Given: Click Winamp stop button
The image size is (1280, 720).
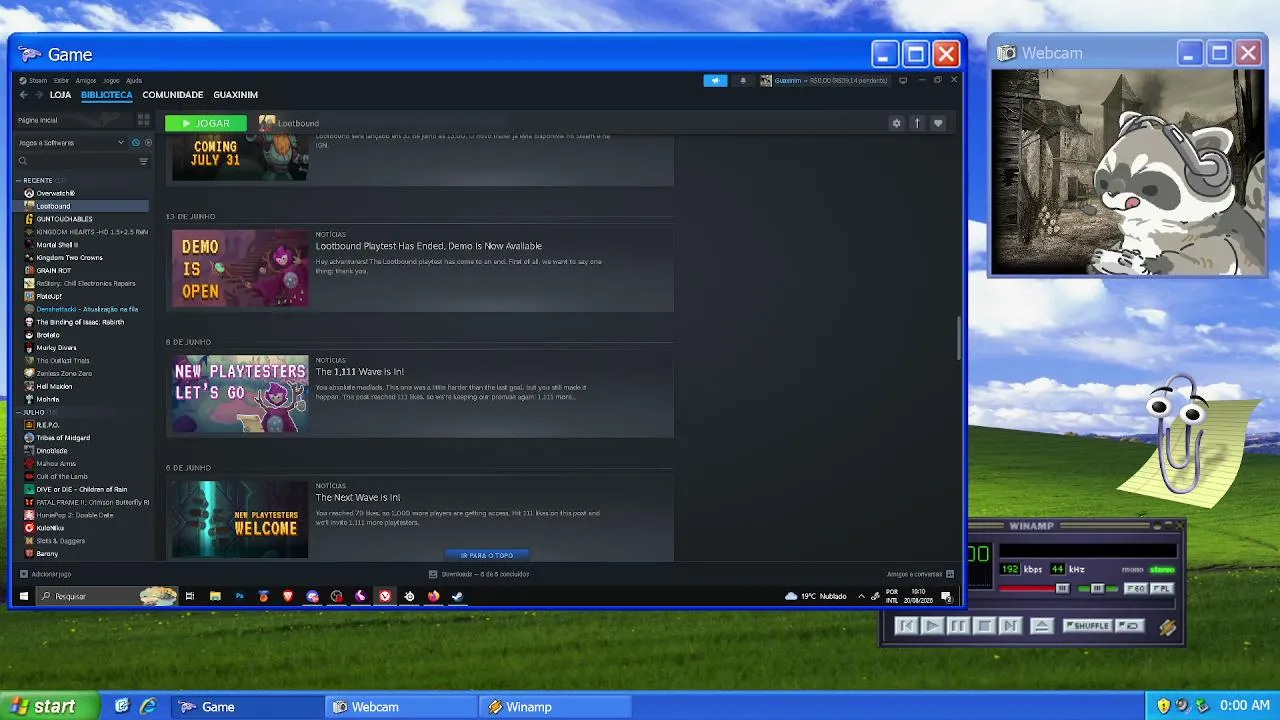Looking at the screenshot, I should coord(984,626).
